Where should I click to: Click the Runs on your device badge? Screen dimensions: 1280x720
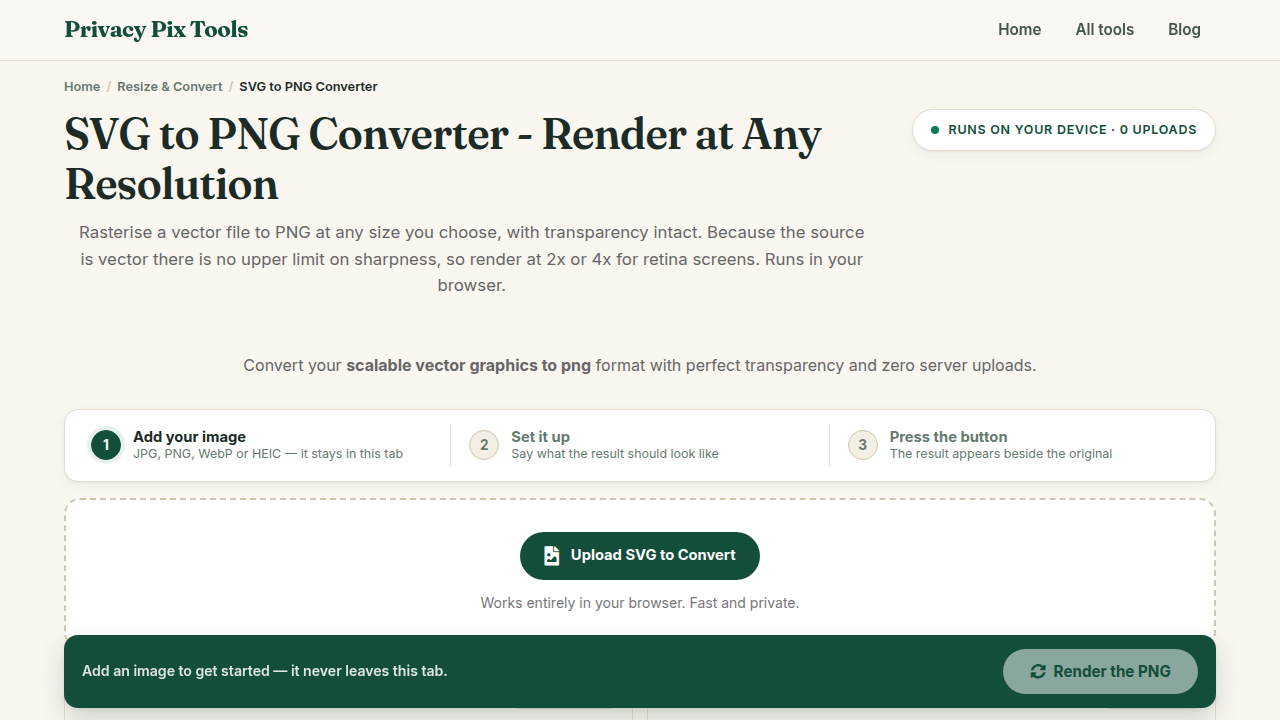[1063, 130]
